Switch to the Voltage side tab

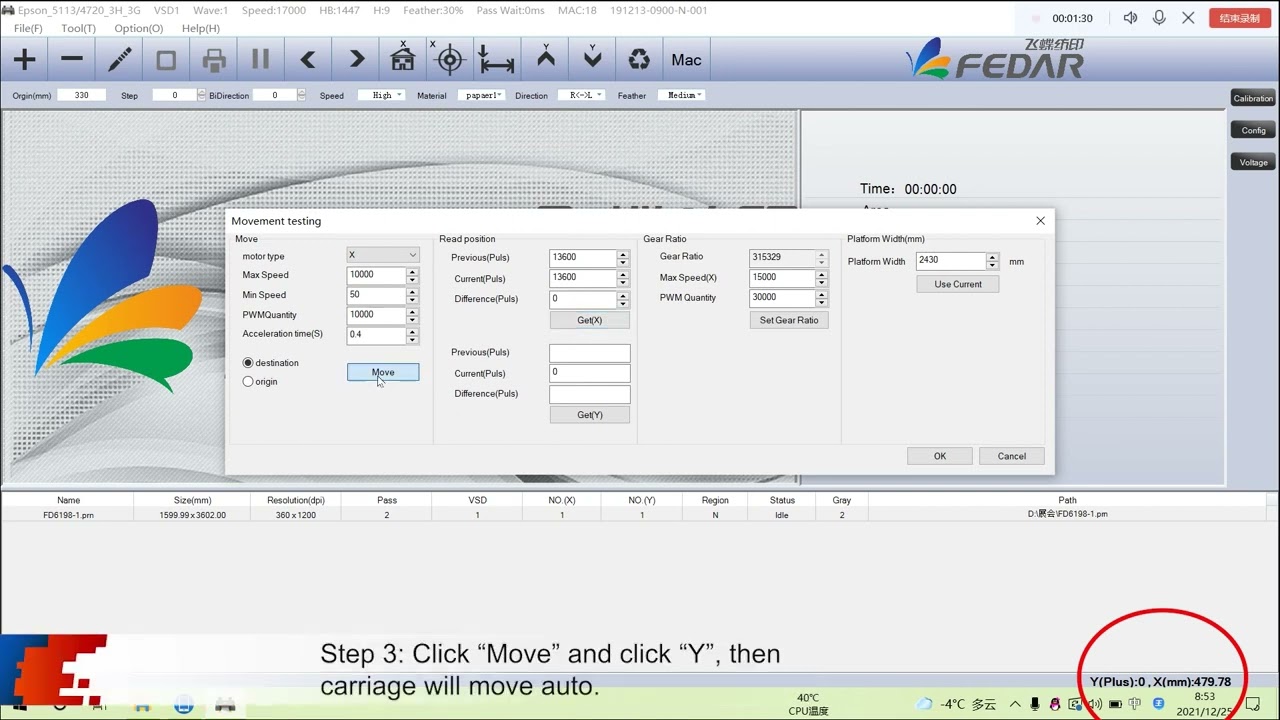pyautogui.click(x=1253, y=162)
